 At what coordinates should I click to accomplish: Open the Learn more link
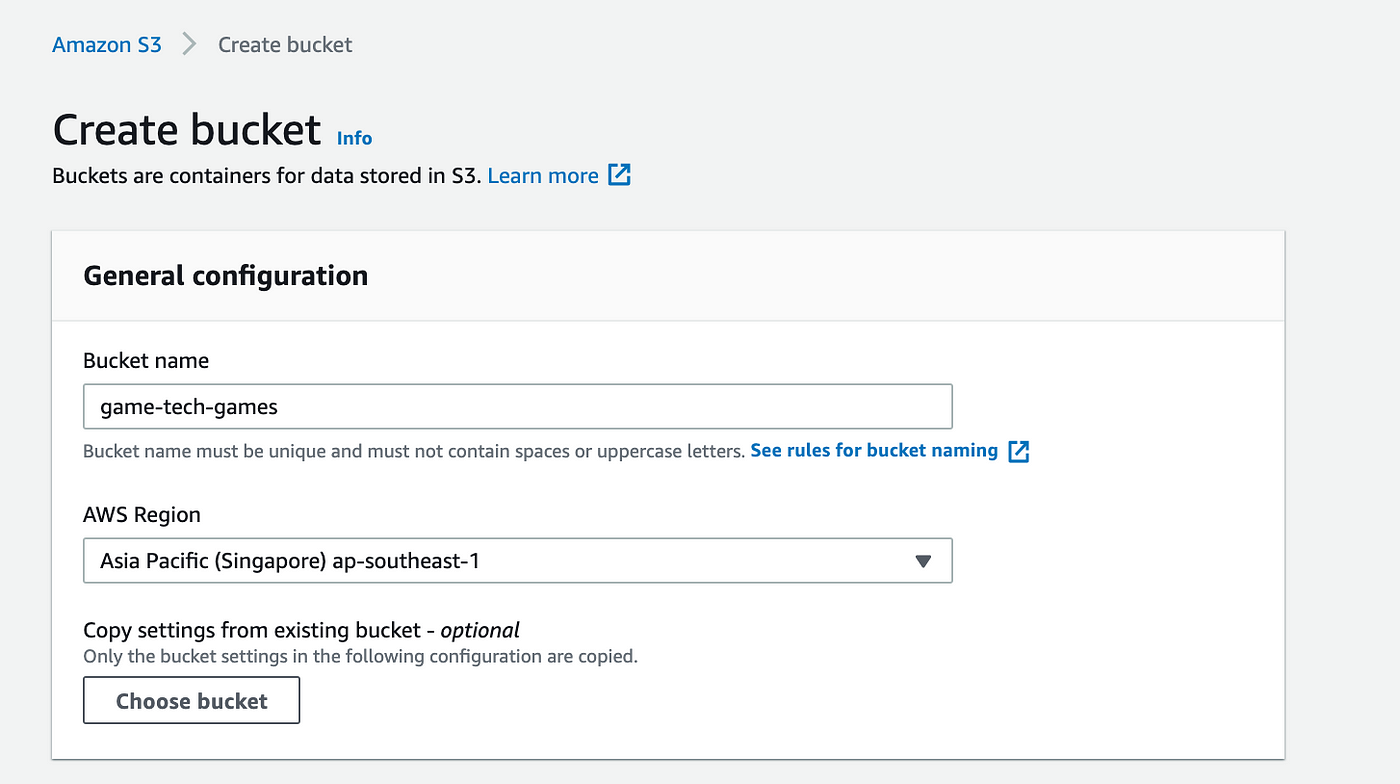click(543, 176)
